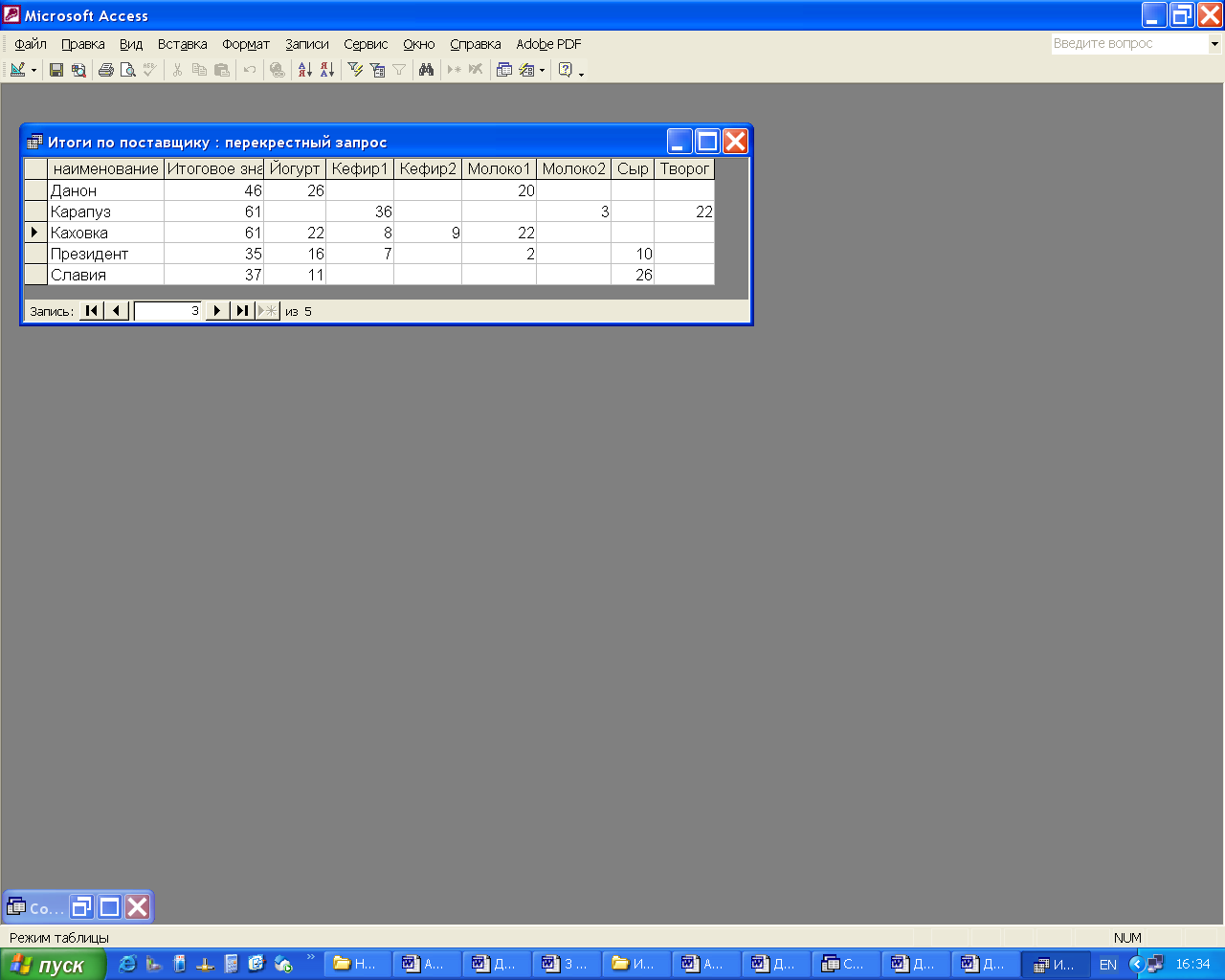Launch Internet Explorer from Quick Launch

(127, 964)
